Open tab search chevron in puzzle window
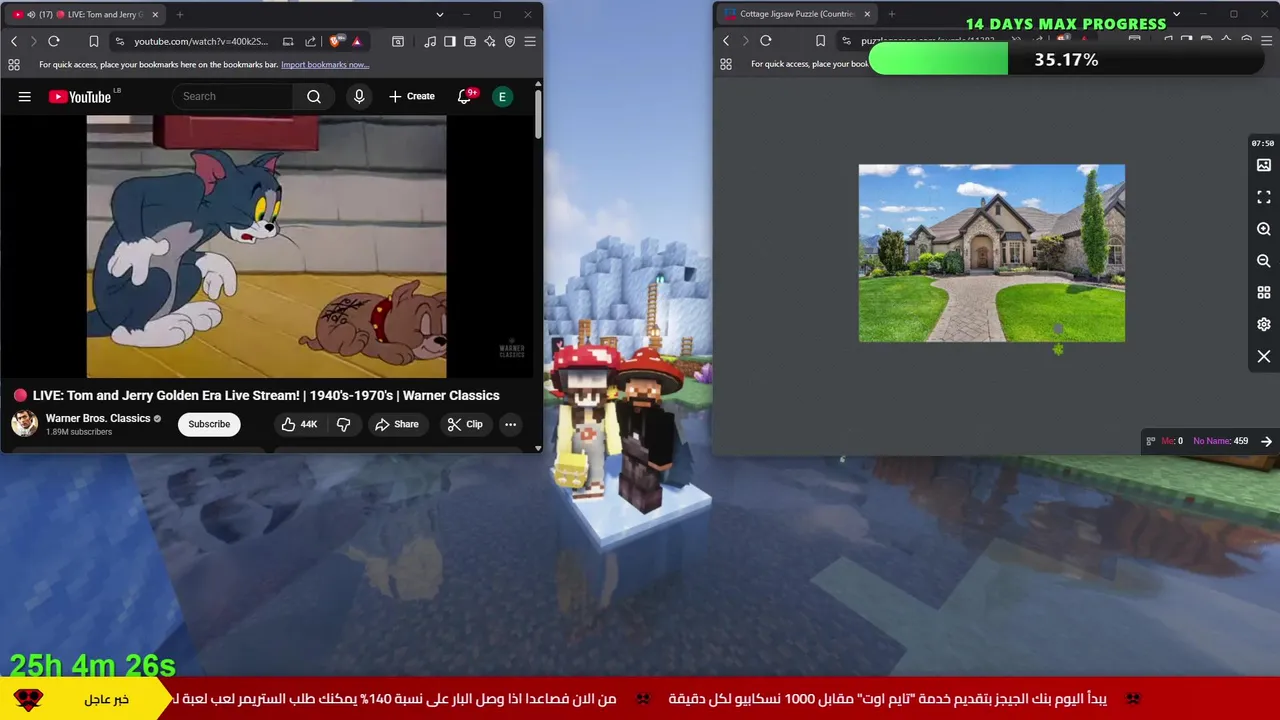This screenshot has height=720, width=1280. (1176, 14)
